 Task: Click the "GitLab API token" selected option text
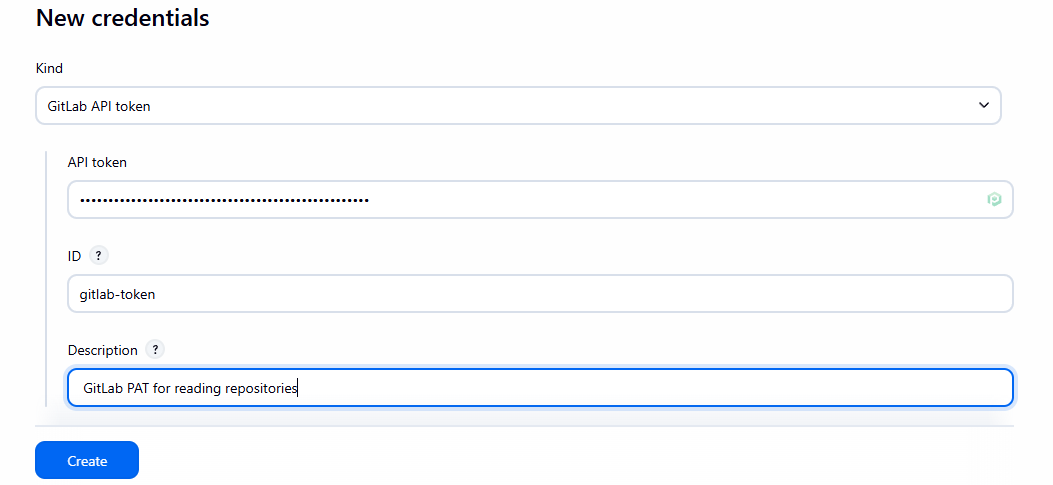pos(99,105)
